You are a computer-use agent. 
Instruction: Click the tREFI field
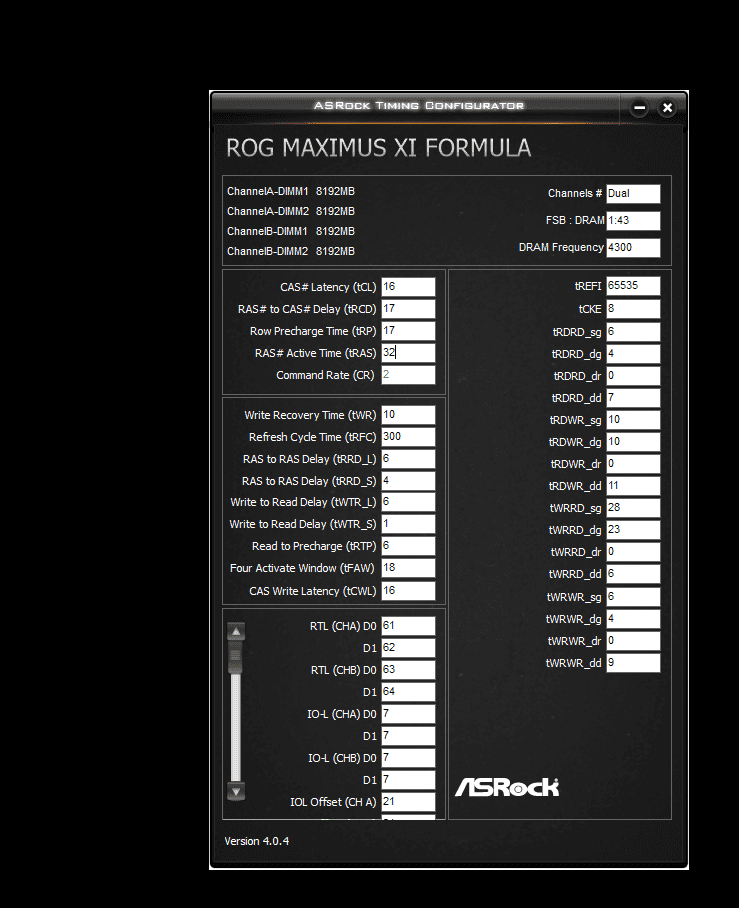point(633,285)
